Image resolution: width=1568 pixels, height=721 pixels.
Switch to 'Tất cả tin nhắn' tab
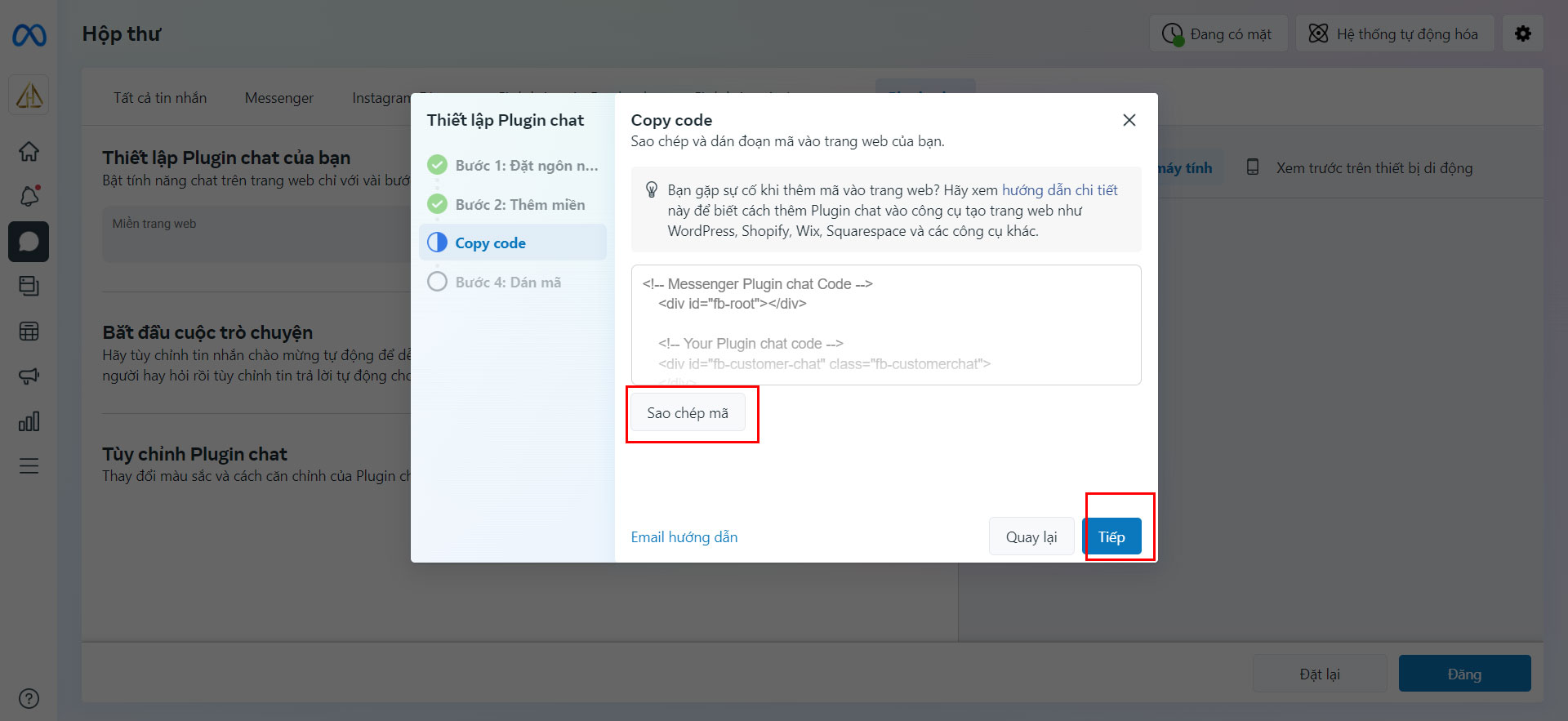click(x=160, y=98)
